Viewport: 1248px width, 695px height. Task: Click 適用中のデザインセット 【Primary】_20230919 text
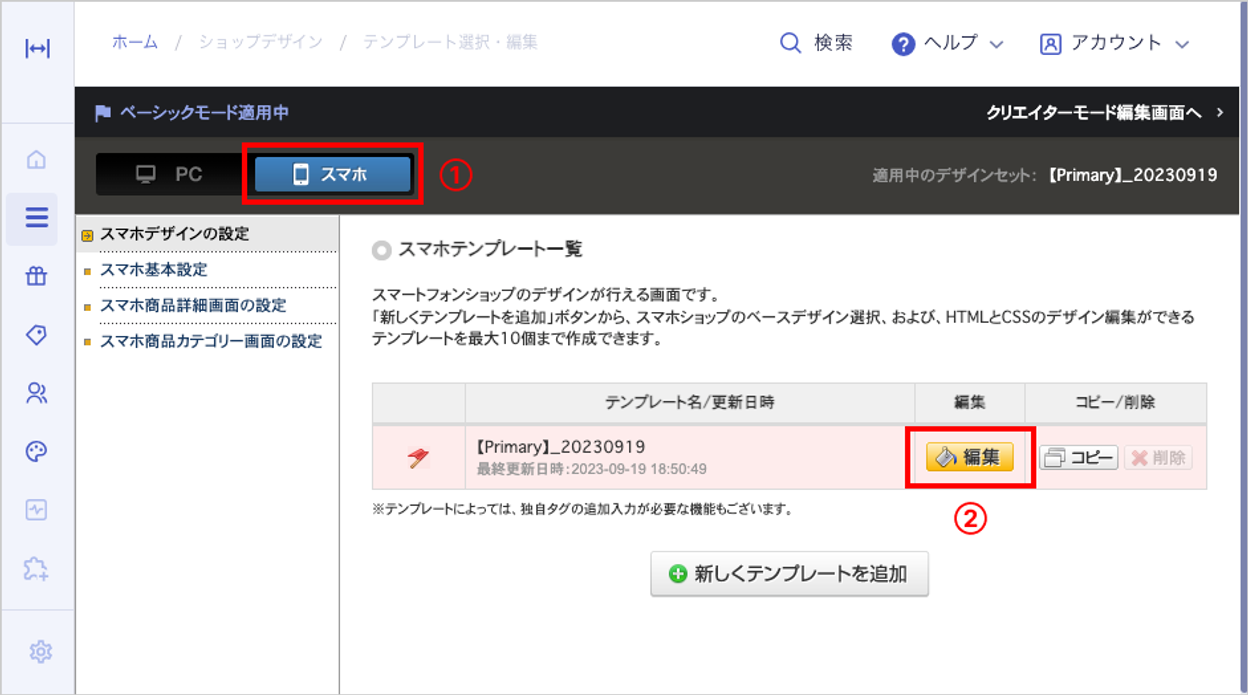click(x=1045, y=175)
